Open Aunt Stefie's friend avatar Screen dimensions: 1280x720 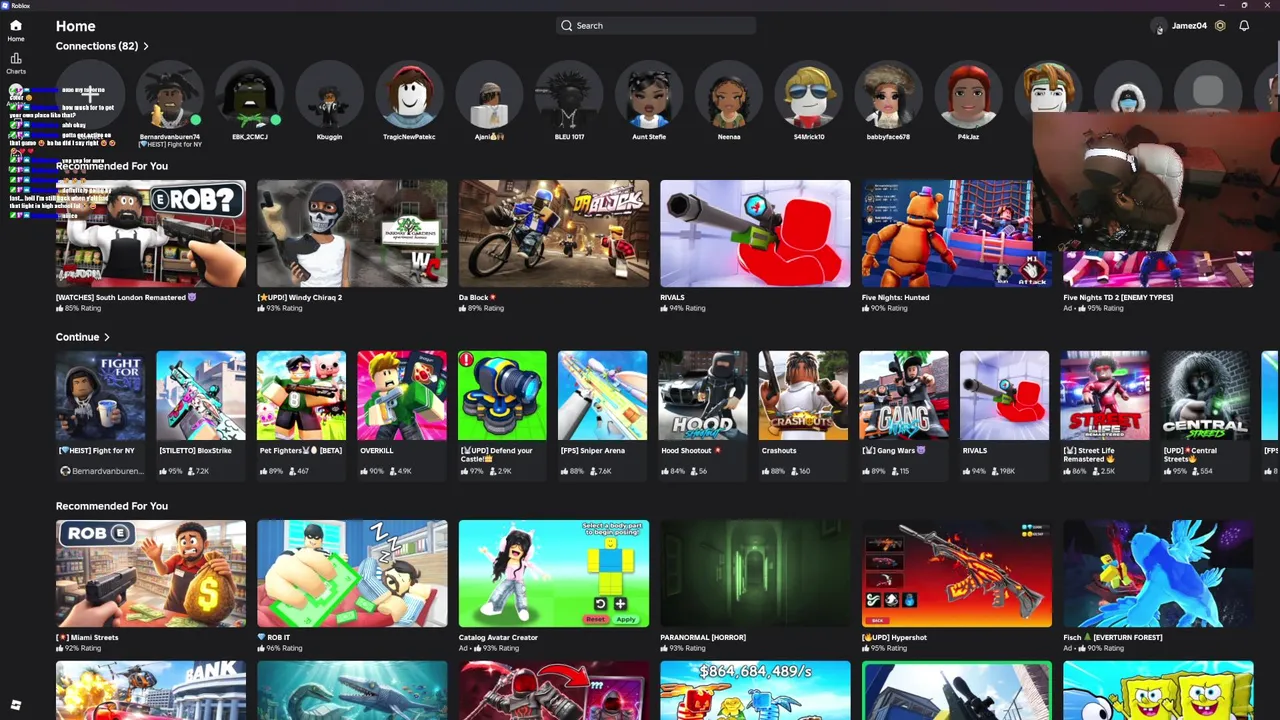(649, 95)
